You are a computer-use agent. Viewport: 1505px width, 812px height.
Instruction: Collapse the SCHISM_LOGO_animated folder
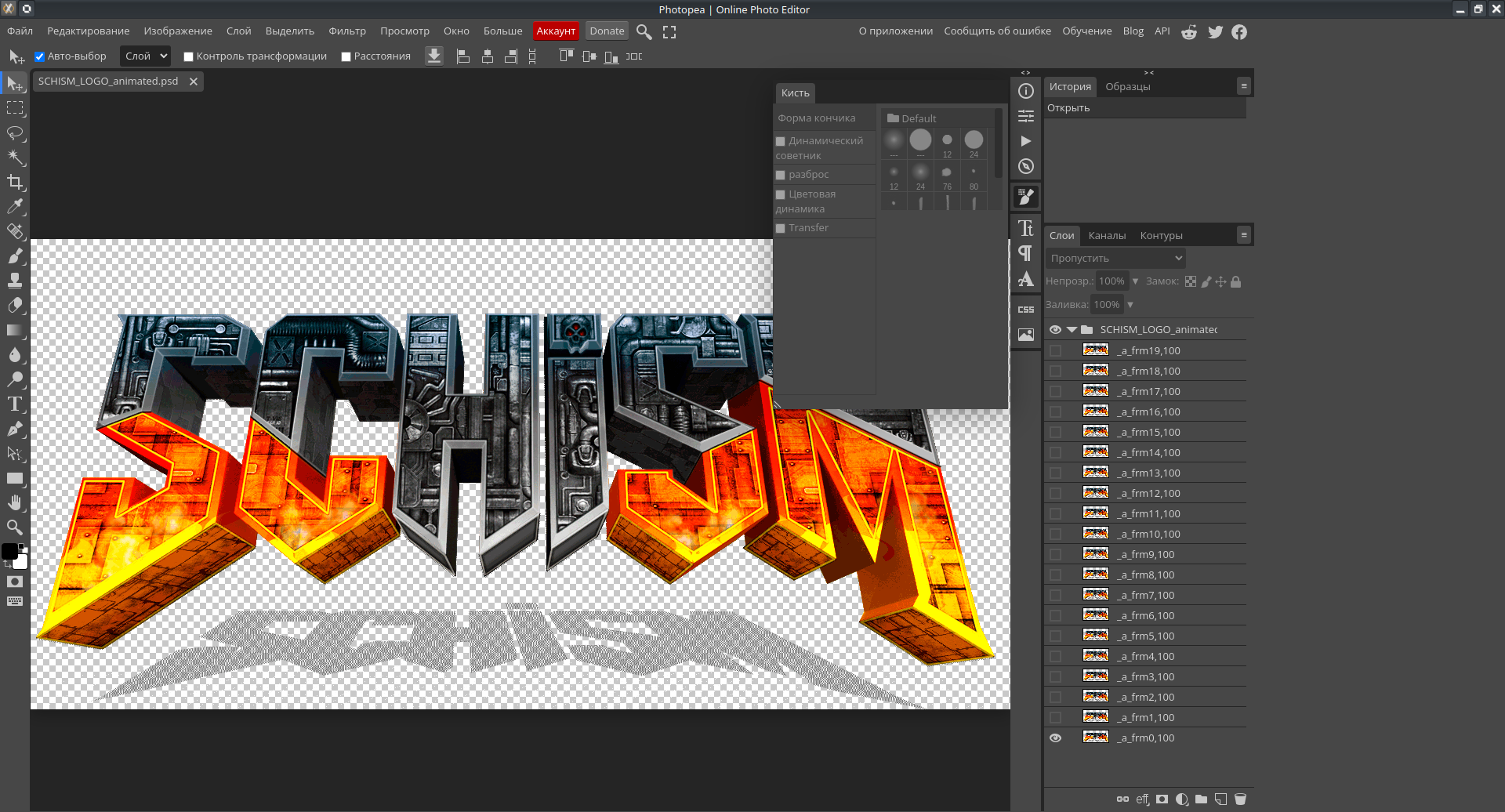pos(1072,330)
